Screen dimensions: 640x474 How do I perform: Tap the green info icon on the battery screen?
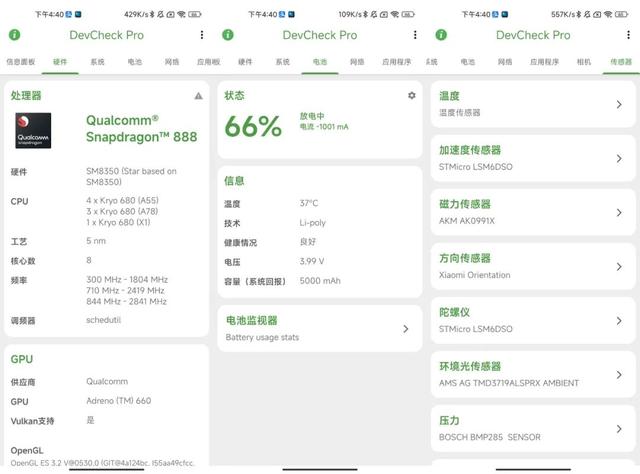tap(228, 35)
